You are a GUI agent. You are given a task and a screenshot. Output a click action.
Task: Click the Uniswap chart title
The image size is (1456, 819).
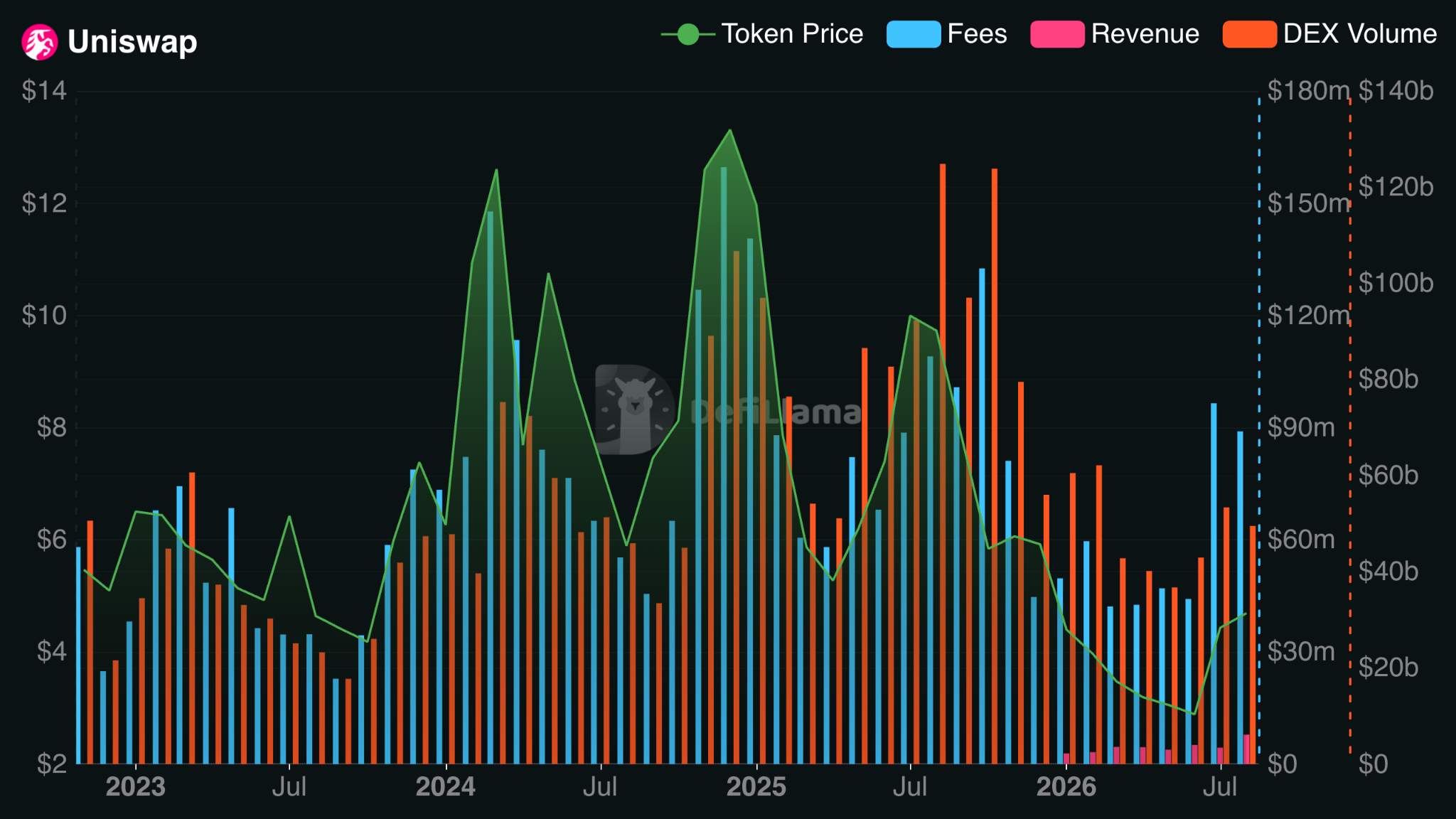[132, 42]
